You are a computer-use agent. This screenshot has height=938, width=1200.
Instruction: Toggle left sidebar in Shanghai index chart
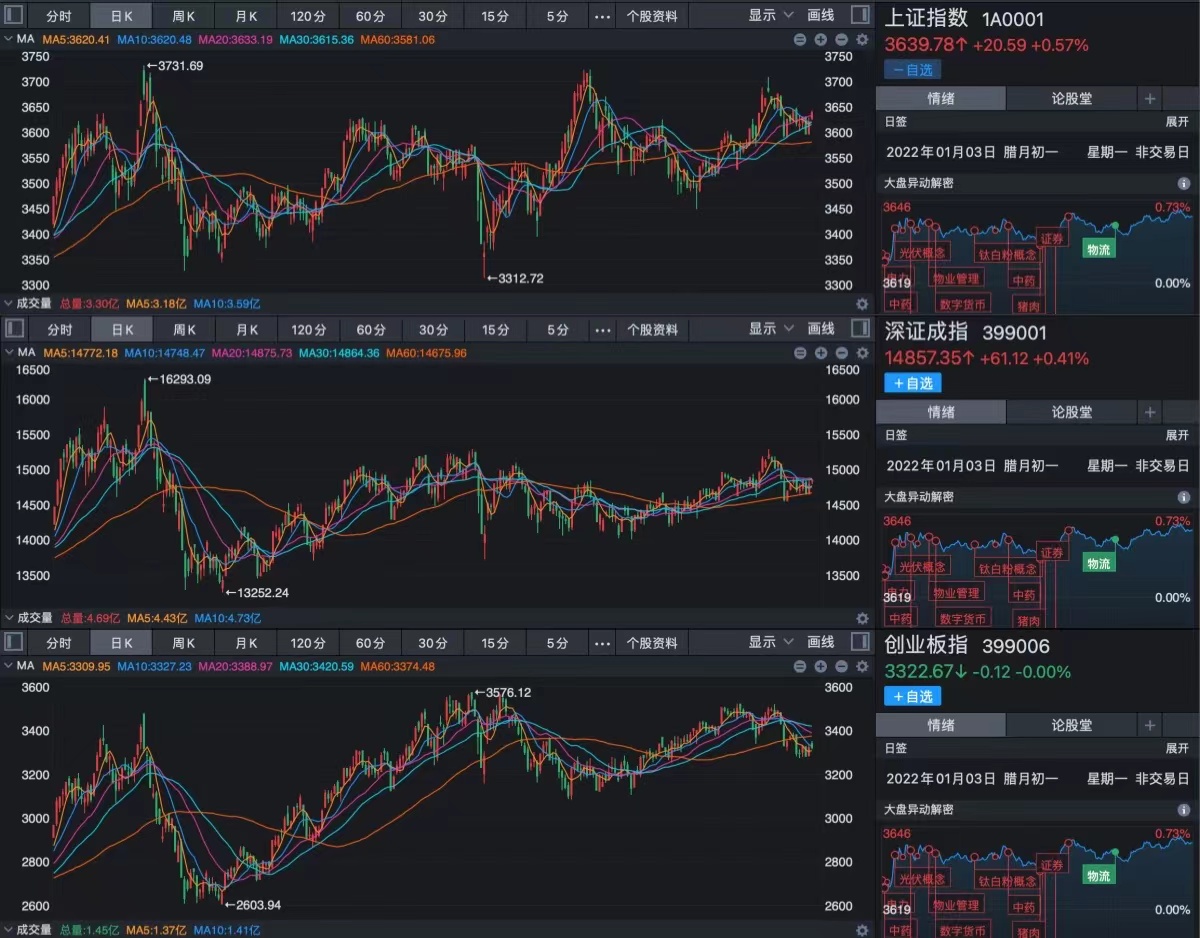click(x=15, y=16)
